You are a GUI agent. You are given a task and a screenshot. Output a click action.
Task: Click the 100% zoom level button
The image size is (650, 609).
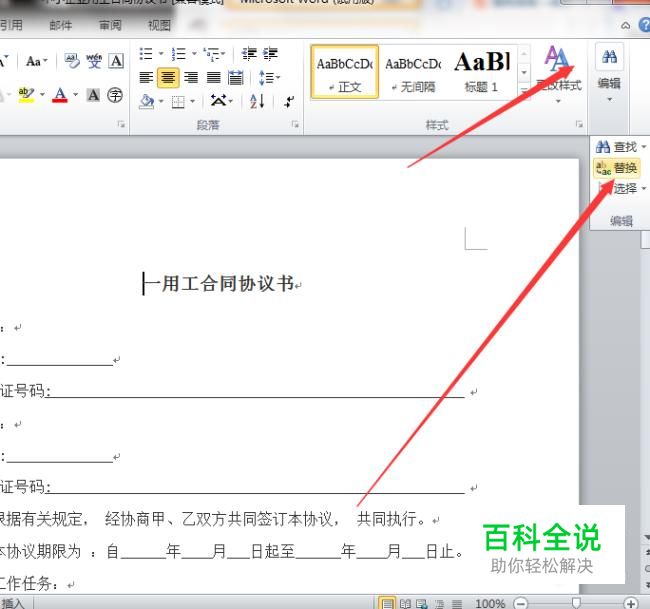click(x=490, y=603)
